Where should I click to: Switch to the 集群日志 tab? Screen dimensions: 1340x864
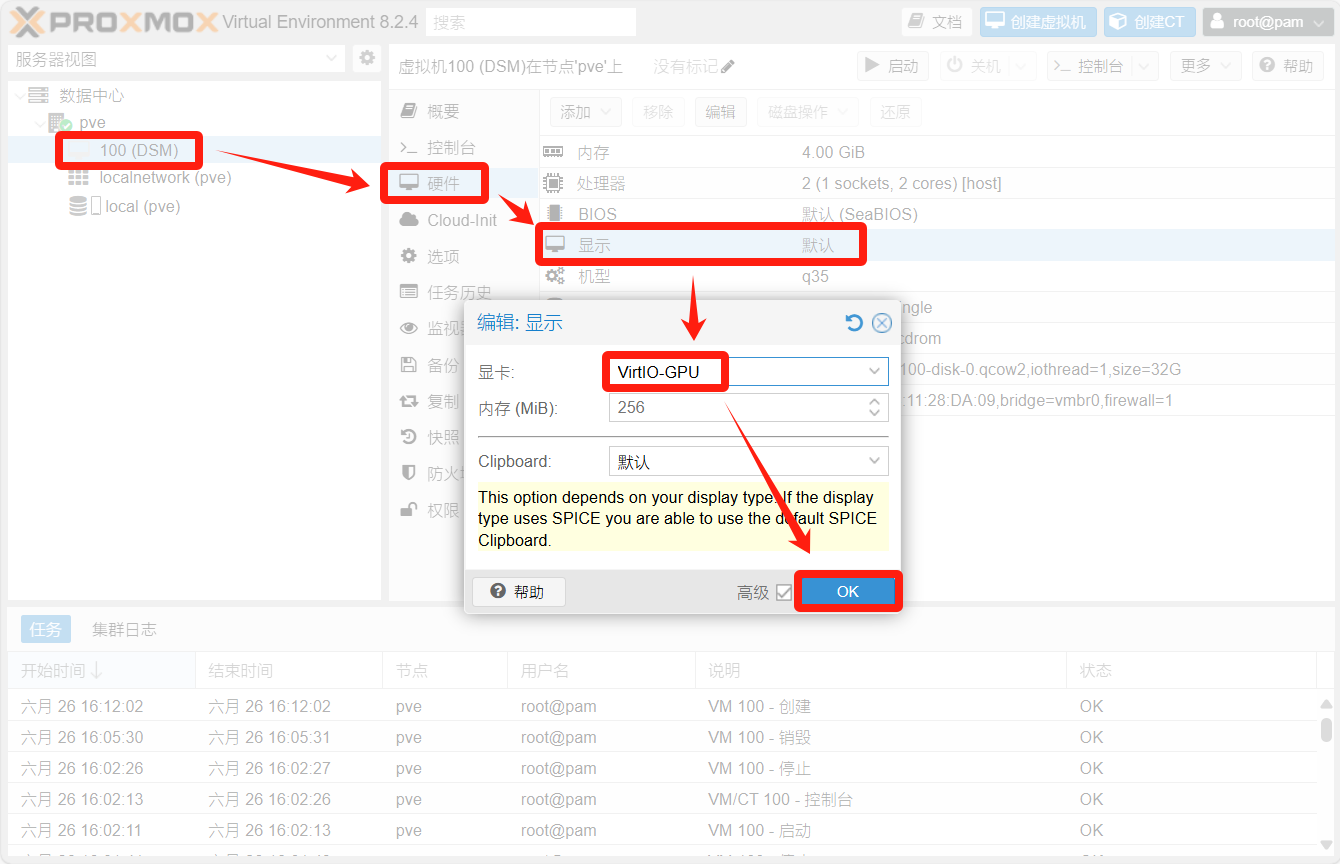pos(124,629)
